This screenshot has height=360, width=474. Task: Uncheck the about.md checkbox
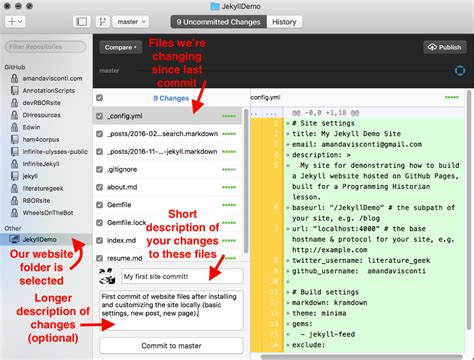tap(99, 187)
